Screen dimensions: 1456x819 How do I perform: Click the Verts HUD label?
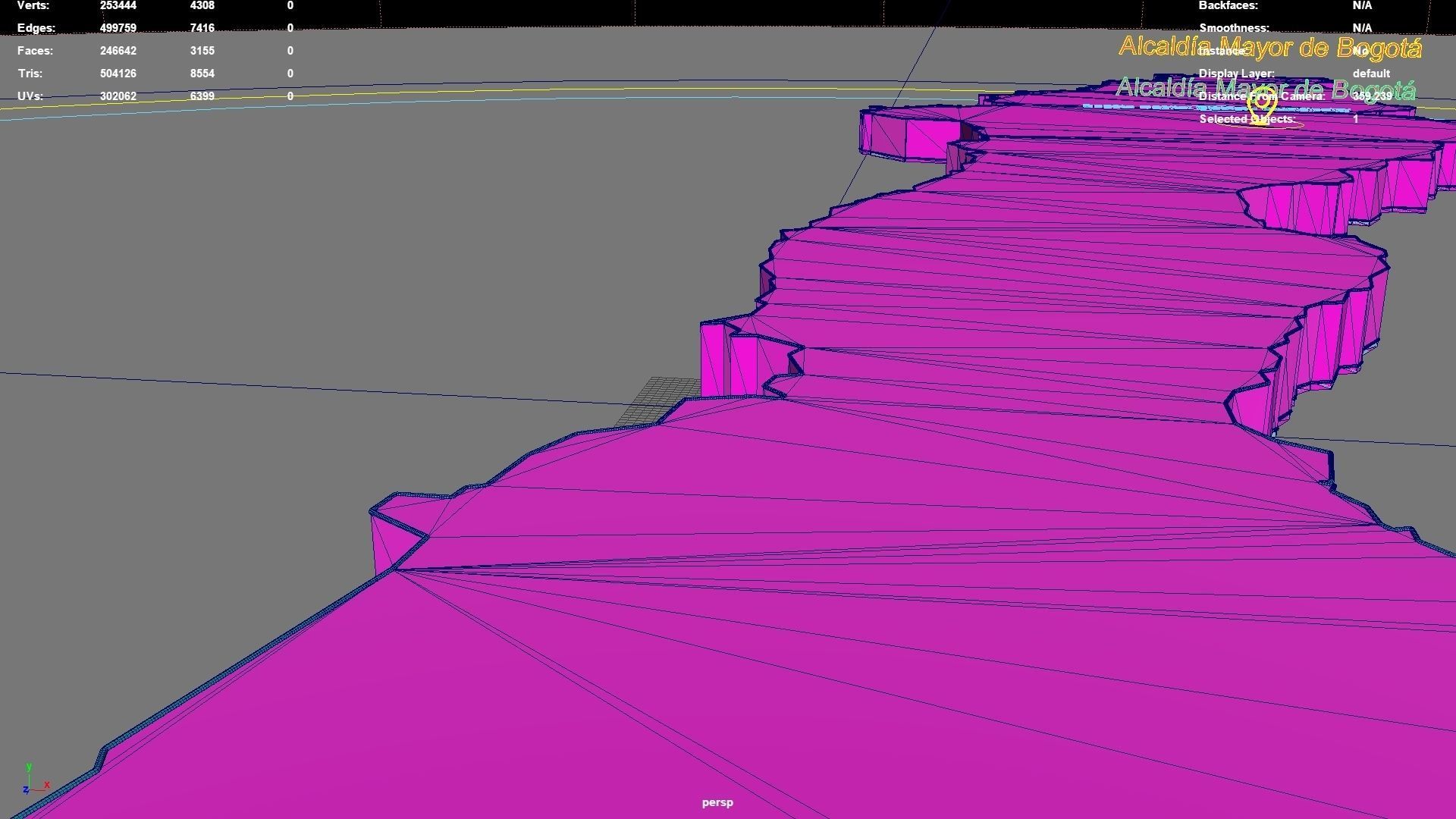point(33,5)
